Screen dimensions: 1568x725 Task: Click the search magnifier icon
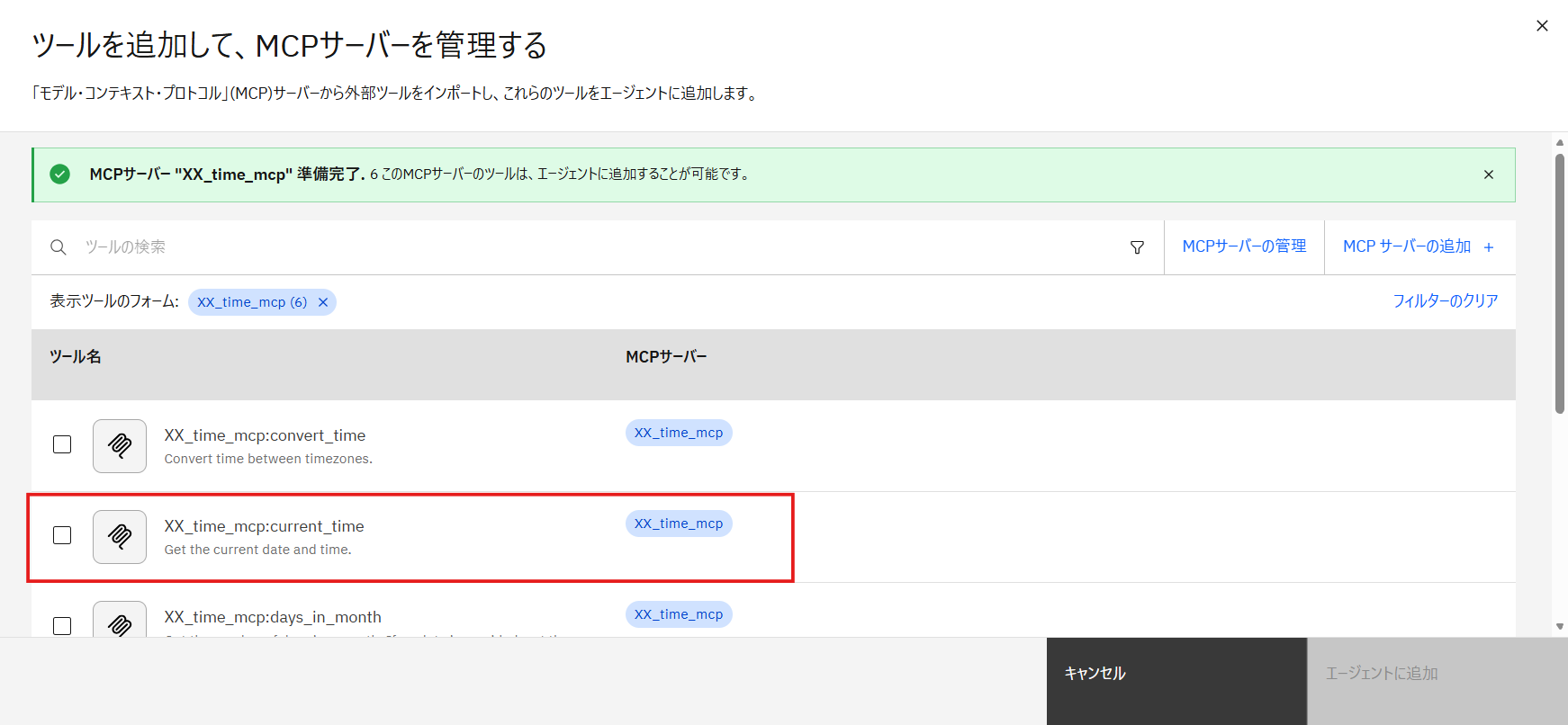coord(59,247)
